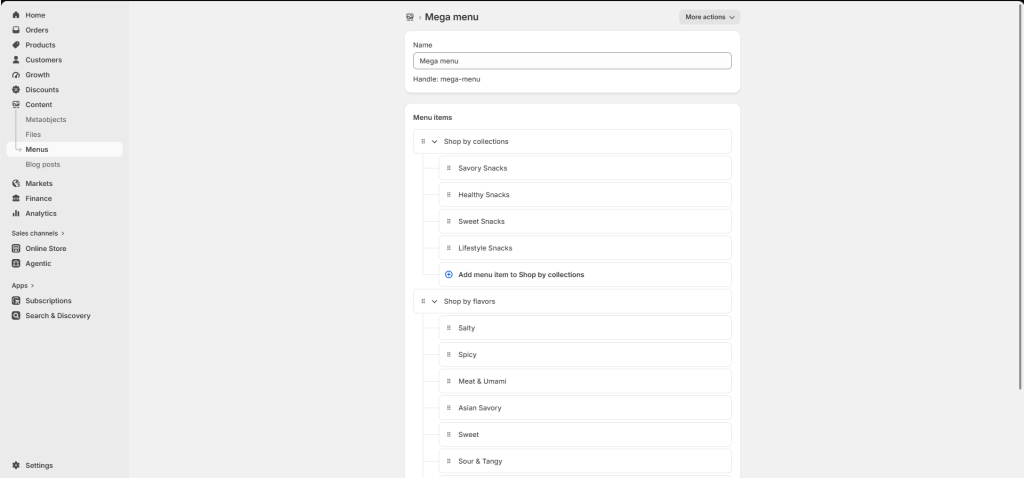Select the Healthy Snacks menu item
1024x478 pixels.
(585, 195)
